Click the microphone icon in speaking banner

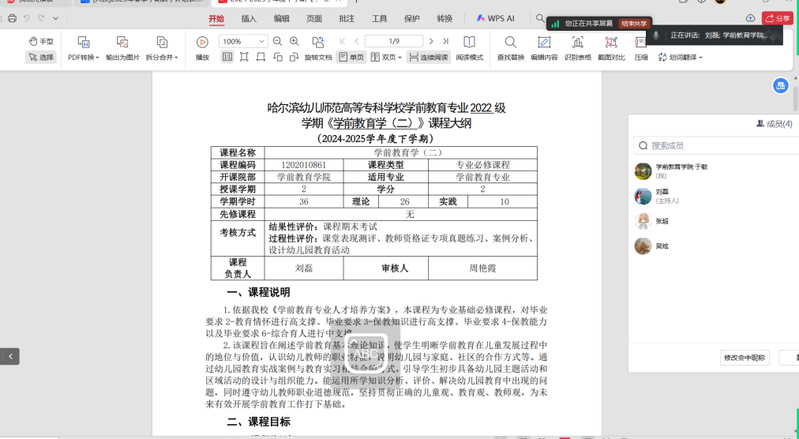(x=656, y=35)
